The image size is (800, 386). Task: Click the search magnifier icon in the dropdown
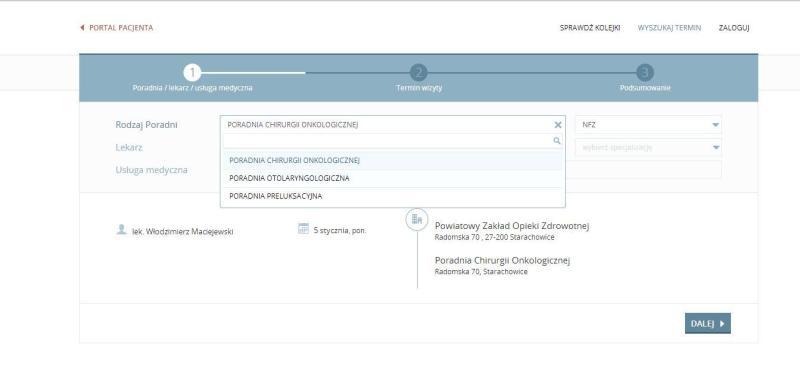coord(557,141)
